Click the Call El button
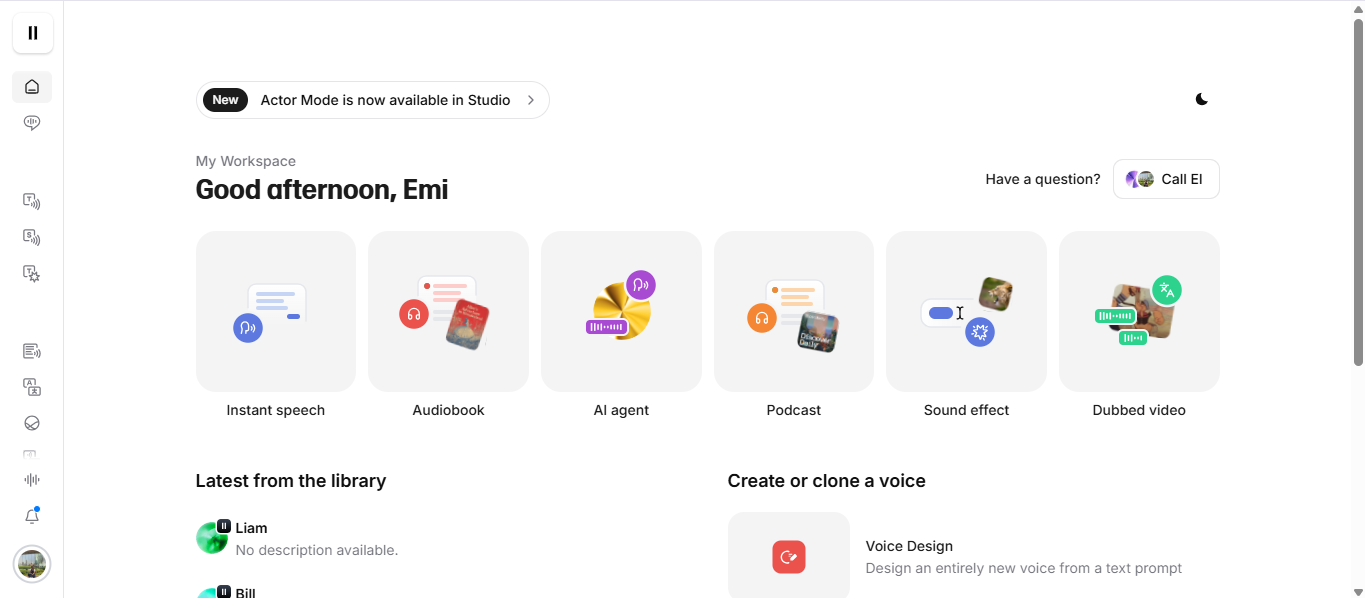 coord(1165,178)
